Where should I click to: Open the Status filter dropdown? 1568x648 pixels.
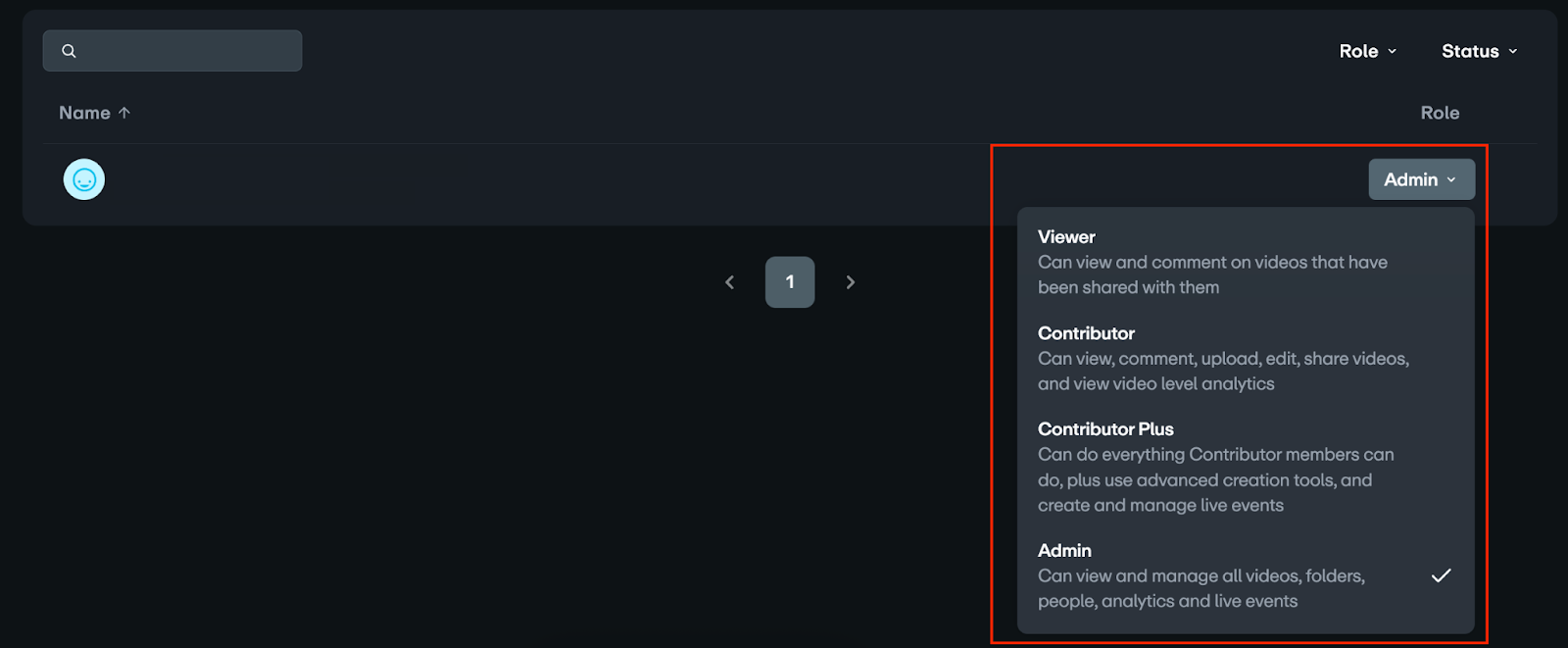(1478, 51)
